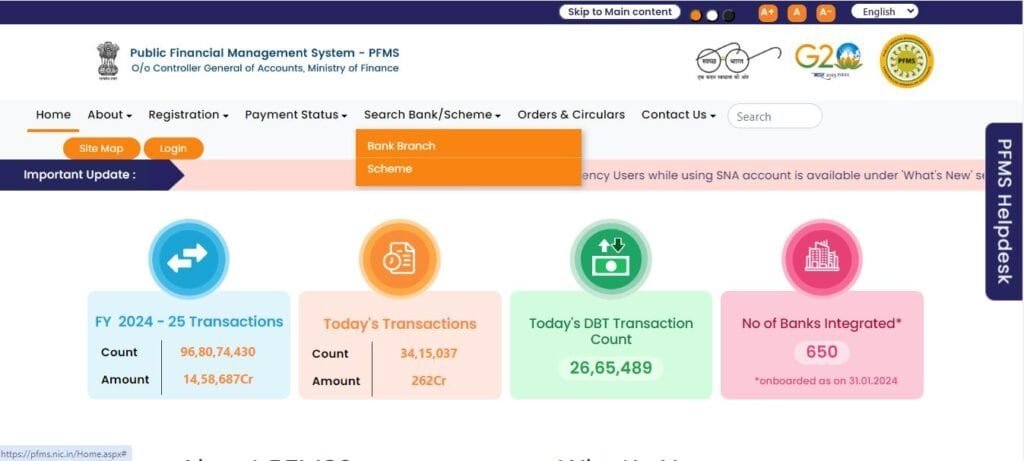Click the blue transactions arrows icon
Screen dimensions: 1024x461
(188, 259)
